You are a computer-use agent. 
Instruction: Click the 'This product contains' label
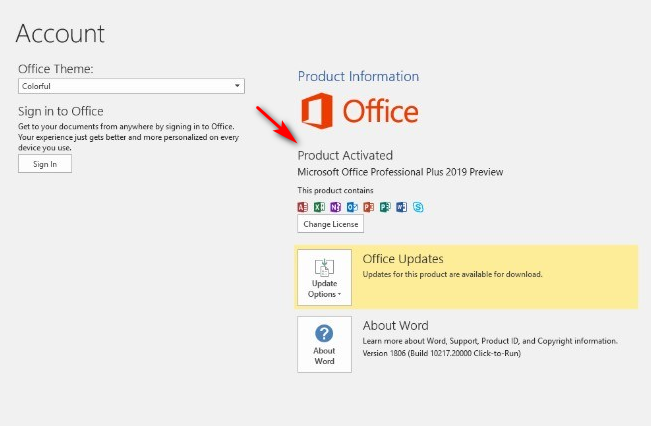(x=335, y=190)
